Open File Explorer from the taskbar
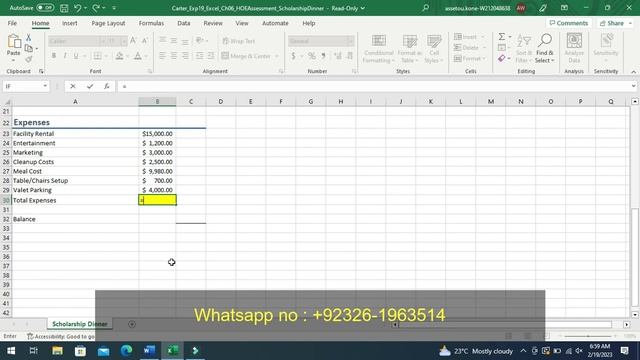Image resolution: width=640 pixels, height=360 pixels. click(57, 351)
